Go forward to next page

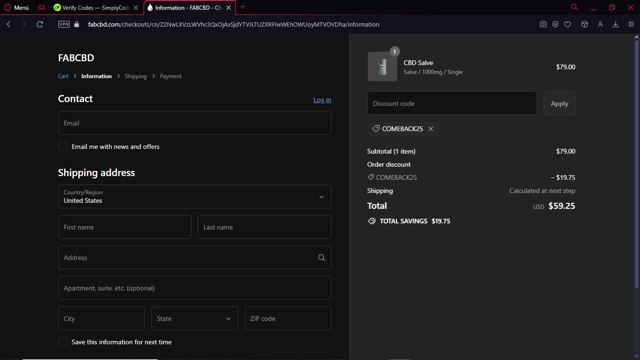click(x=24, y=24)
